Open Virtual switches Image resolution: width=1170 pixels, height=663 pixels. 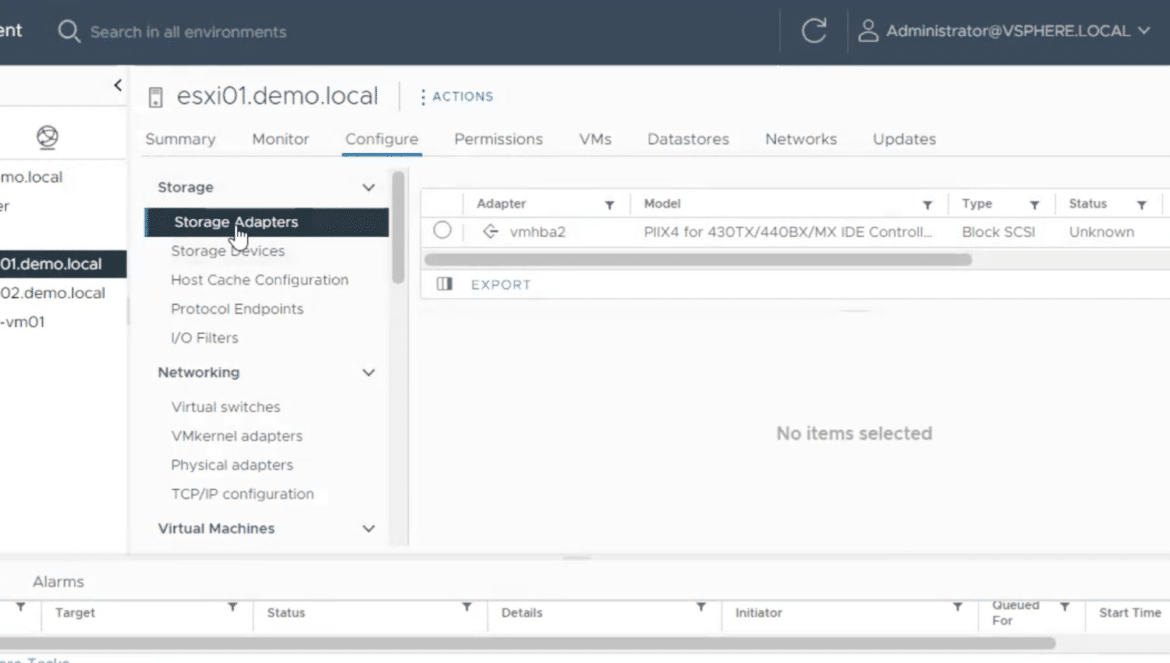(x=226, y=407)
